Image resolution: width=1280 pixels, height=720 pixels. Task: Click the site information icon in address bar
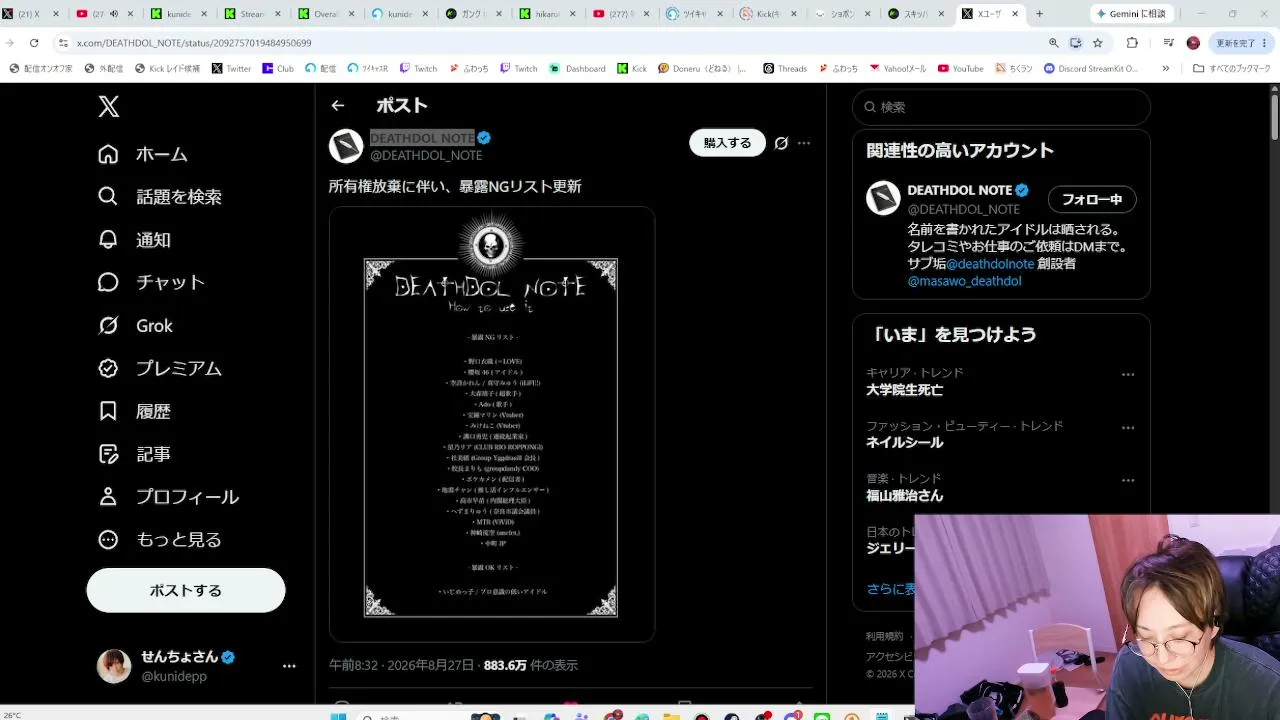(63, 43)
